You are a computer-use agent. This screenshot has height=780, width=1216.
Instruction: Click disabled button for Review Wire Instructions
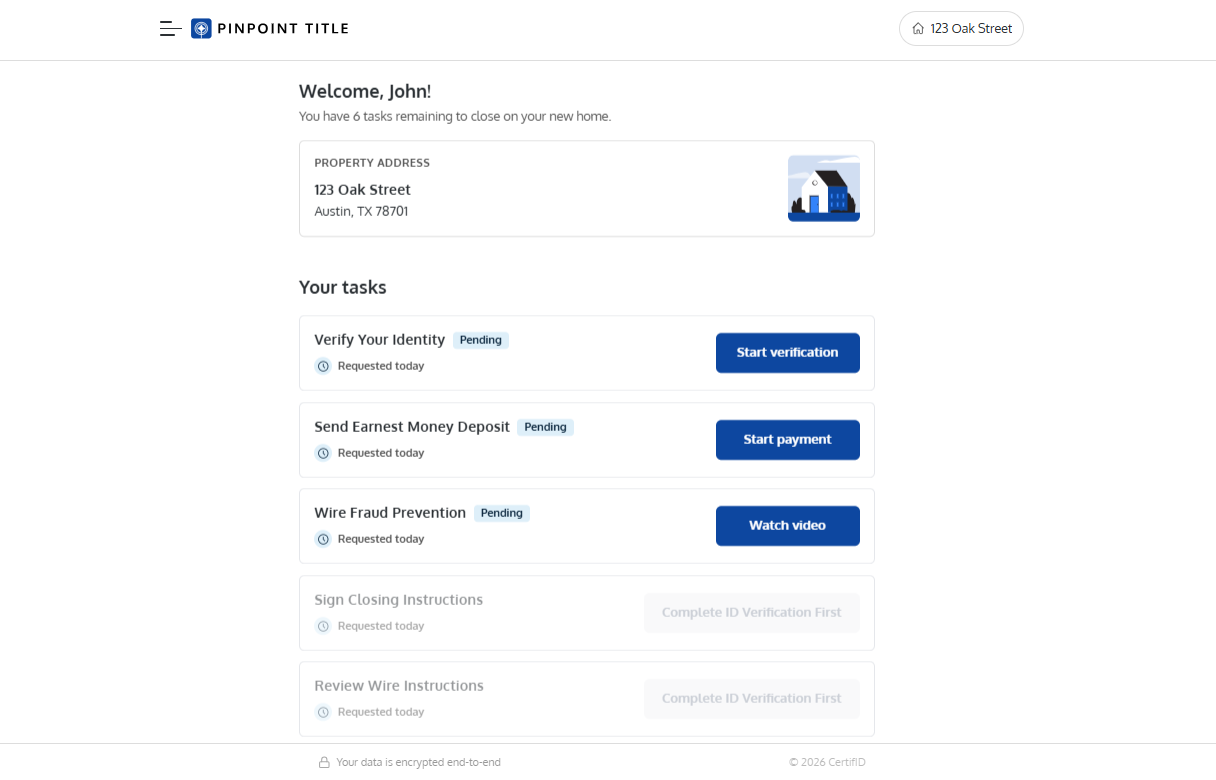[x=752, y=698]
